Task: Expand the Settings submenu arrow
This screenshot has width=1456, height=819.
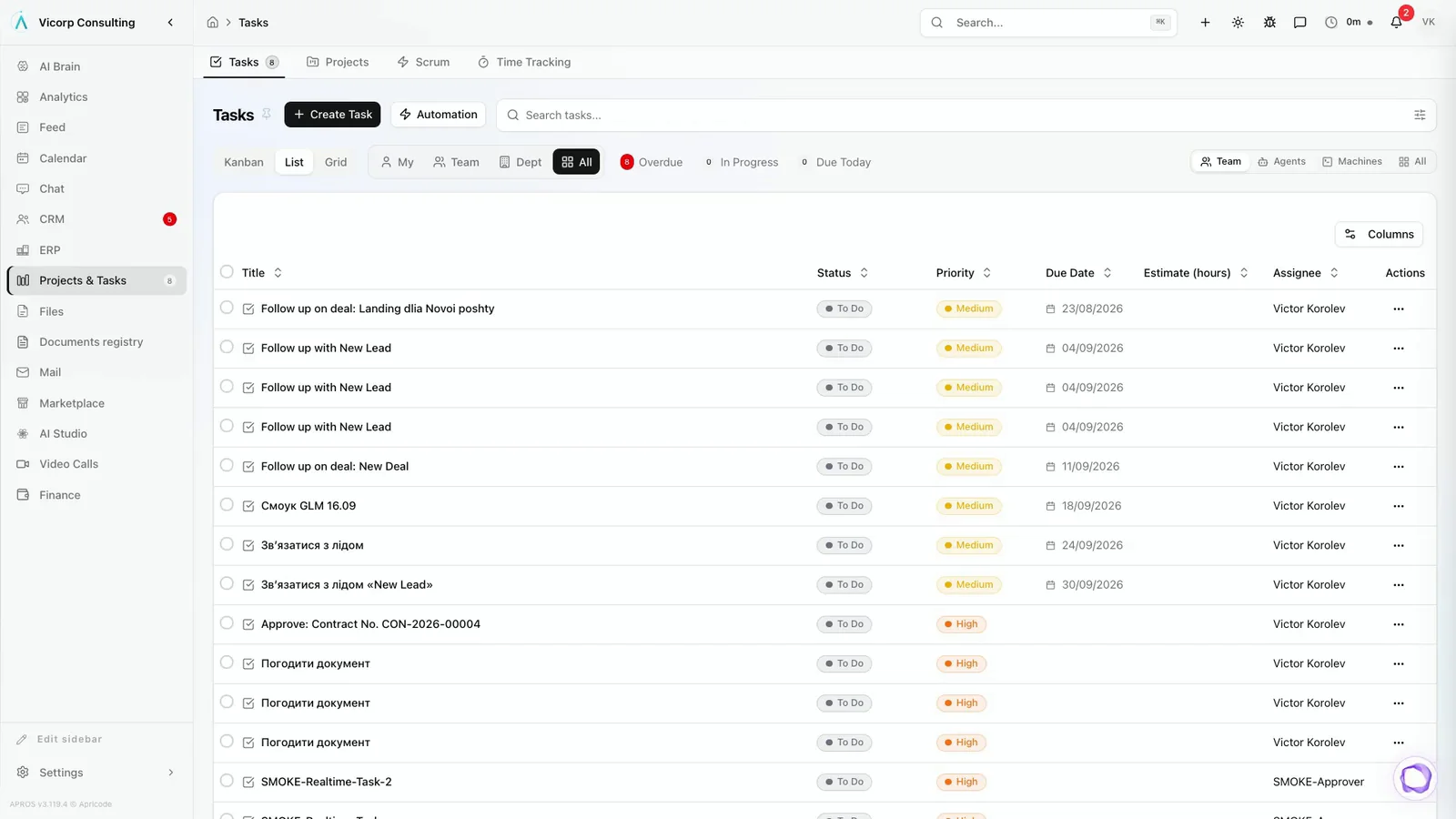Action: (171, 773)
